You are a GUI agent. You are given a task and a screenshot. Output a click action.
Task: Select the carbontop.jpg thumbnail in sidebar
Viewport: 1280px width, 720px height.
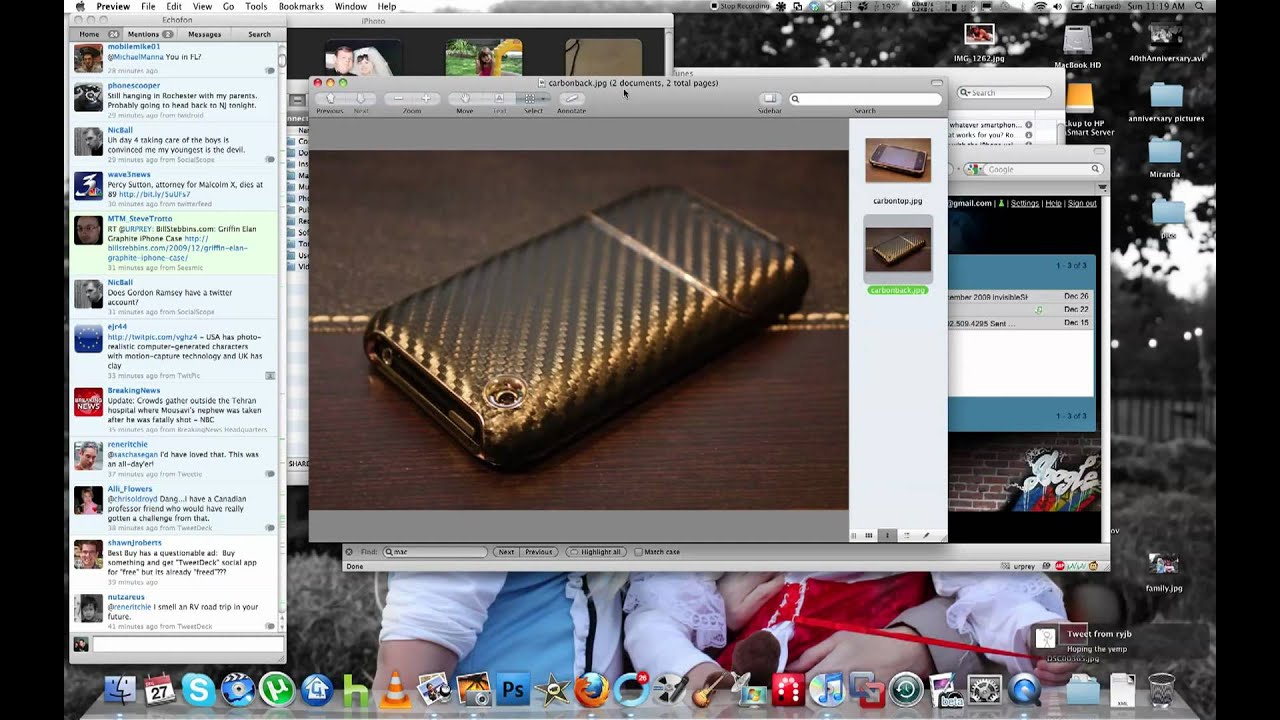click(898, 161)
